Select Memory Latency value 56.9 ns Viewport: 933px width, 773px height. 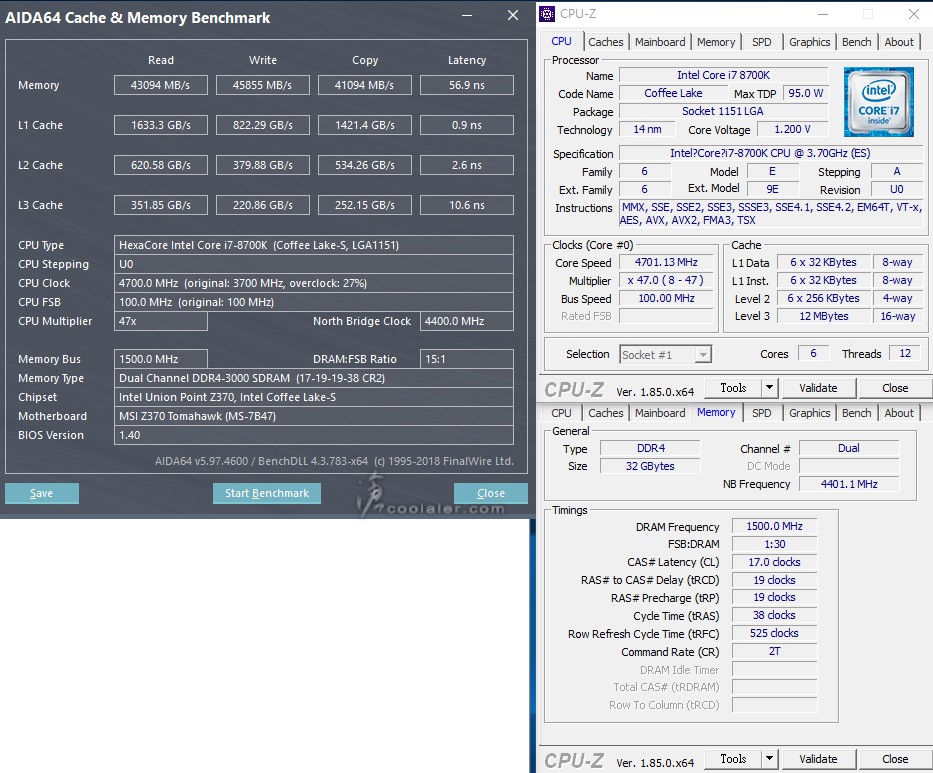click(466, 85)
